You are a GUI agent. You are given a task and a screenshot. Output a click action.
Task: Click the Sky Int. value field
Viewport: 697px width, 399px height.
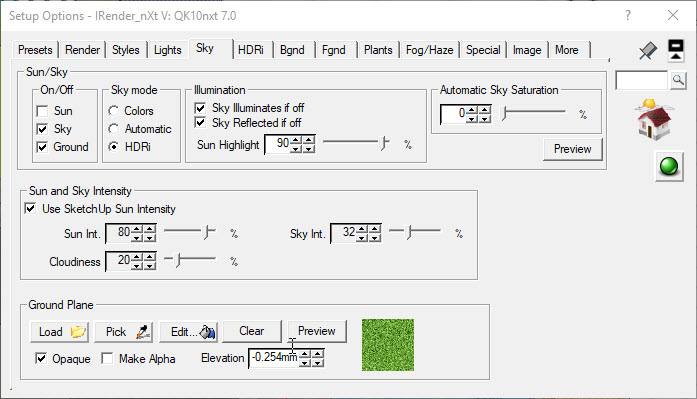(344, 232)
